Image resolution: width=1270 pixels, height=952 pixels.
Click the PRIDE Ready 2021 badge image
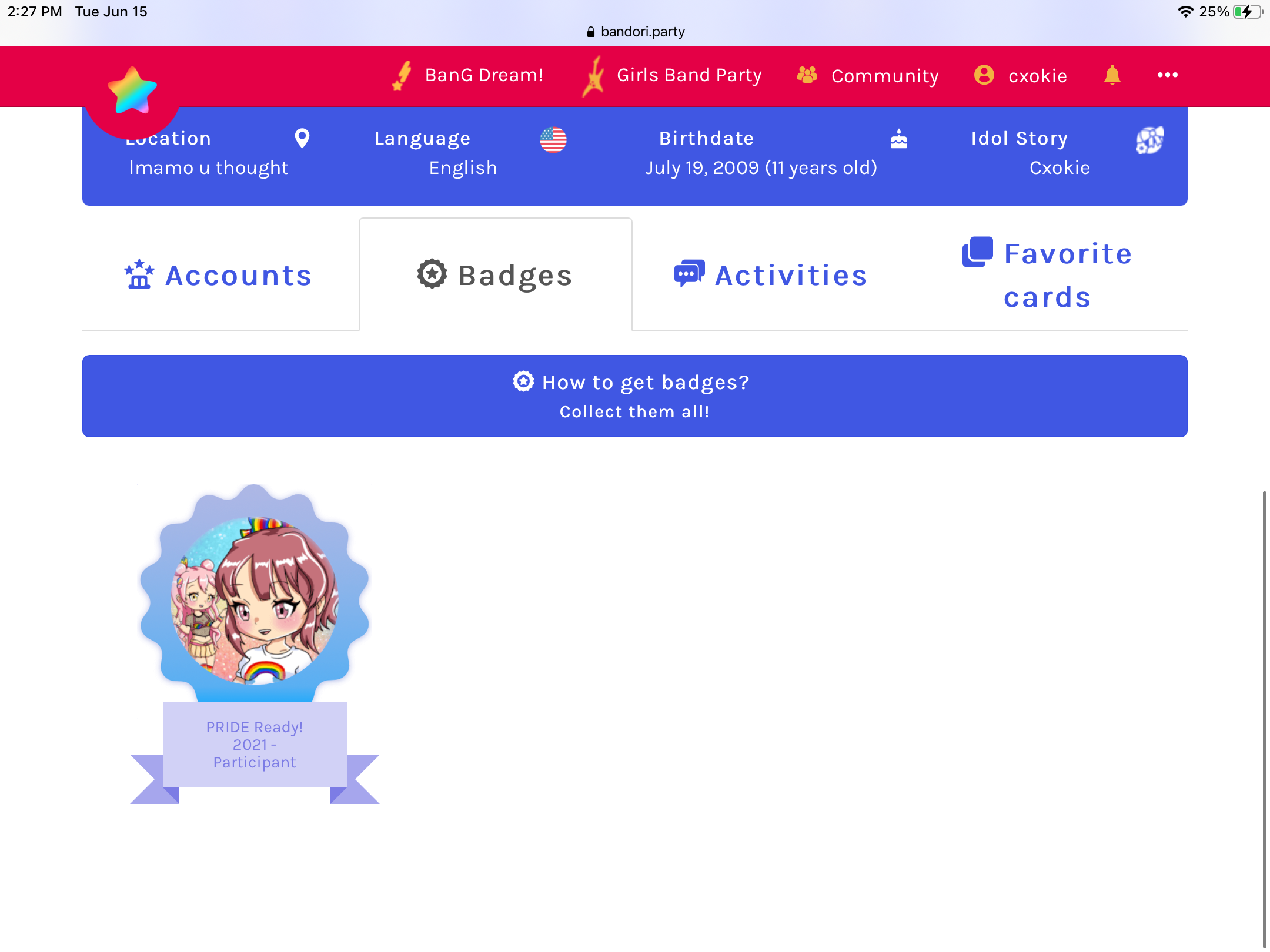pyautogui.click(x=255, y=643)
